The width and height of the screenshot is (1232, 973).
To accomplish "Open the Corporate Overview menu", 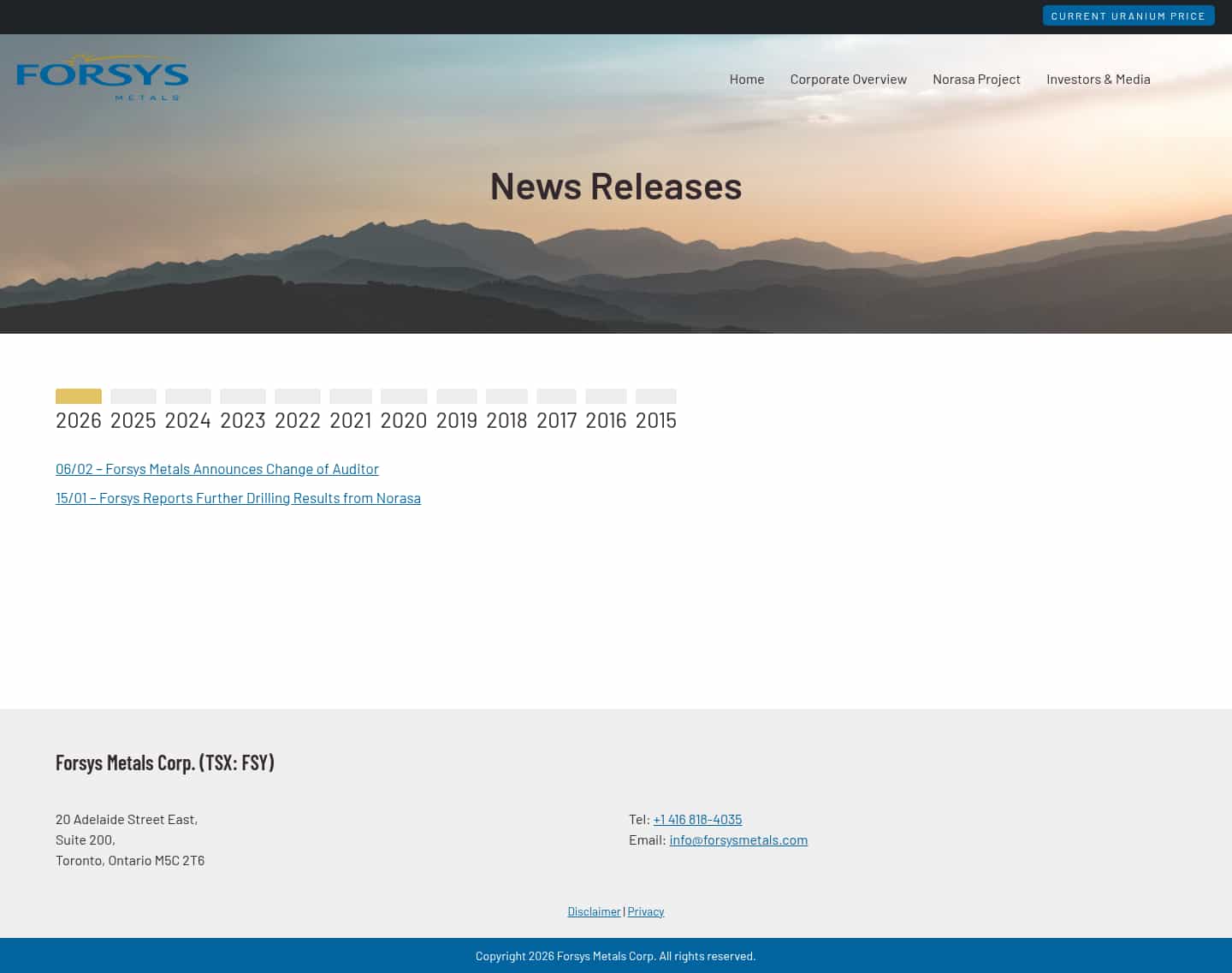I will 848,79.
